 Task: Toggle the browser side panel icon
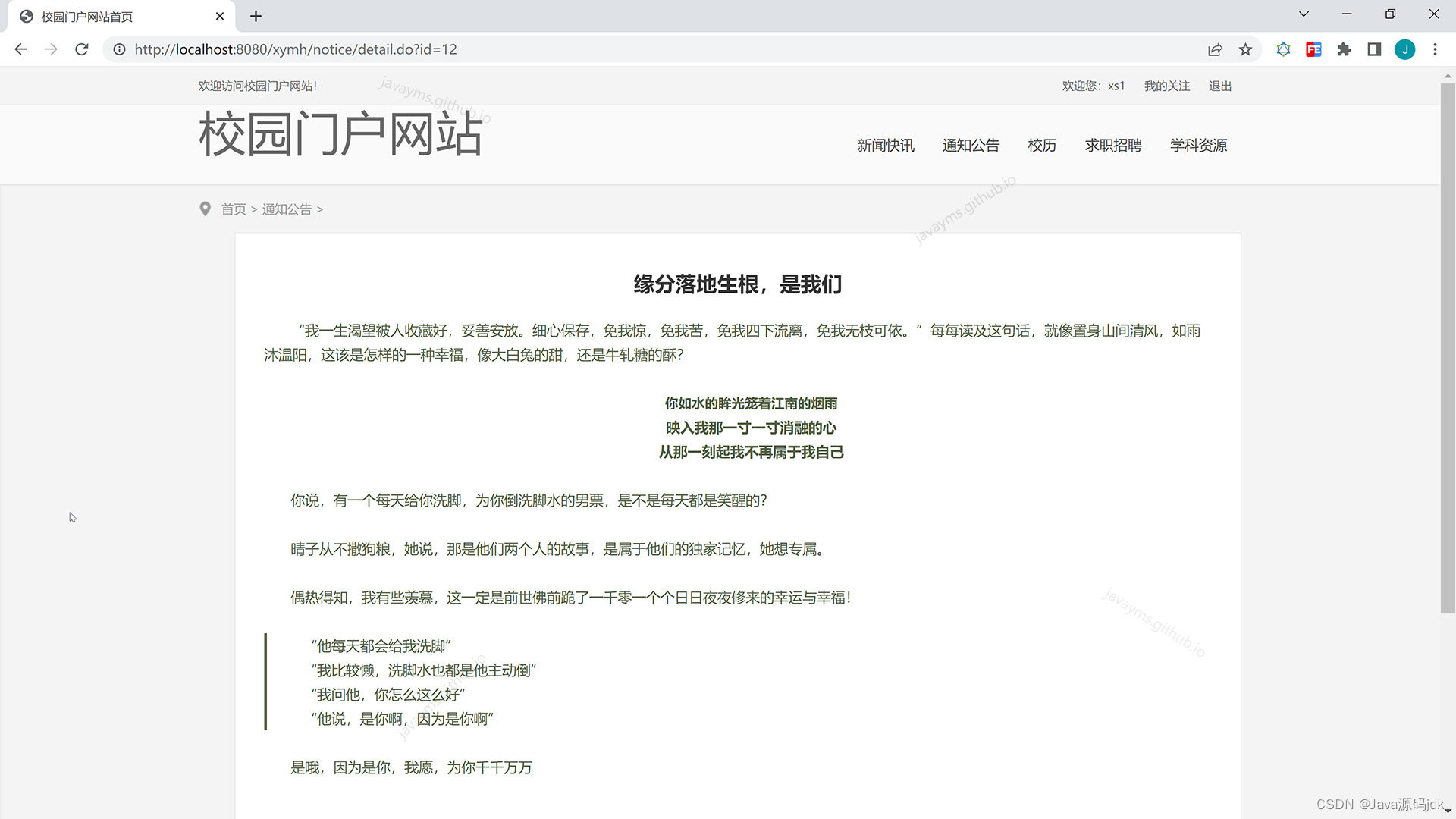tap(1374, 49)
